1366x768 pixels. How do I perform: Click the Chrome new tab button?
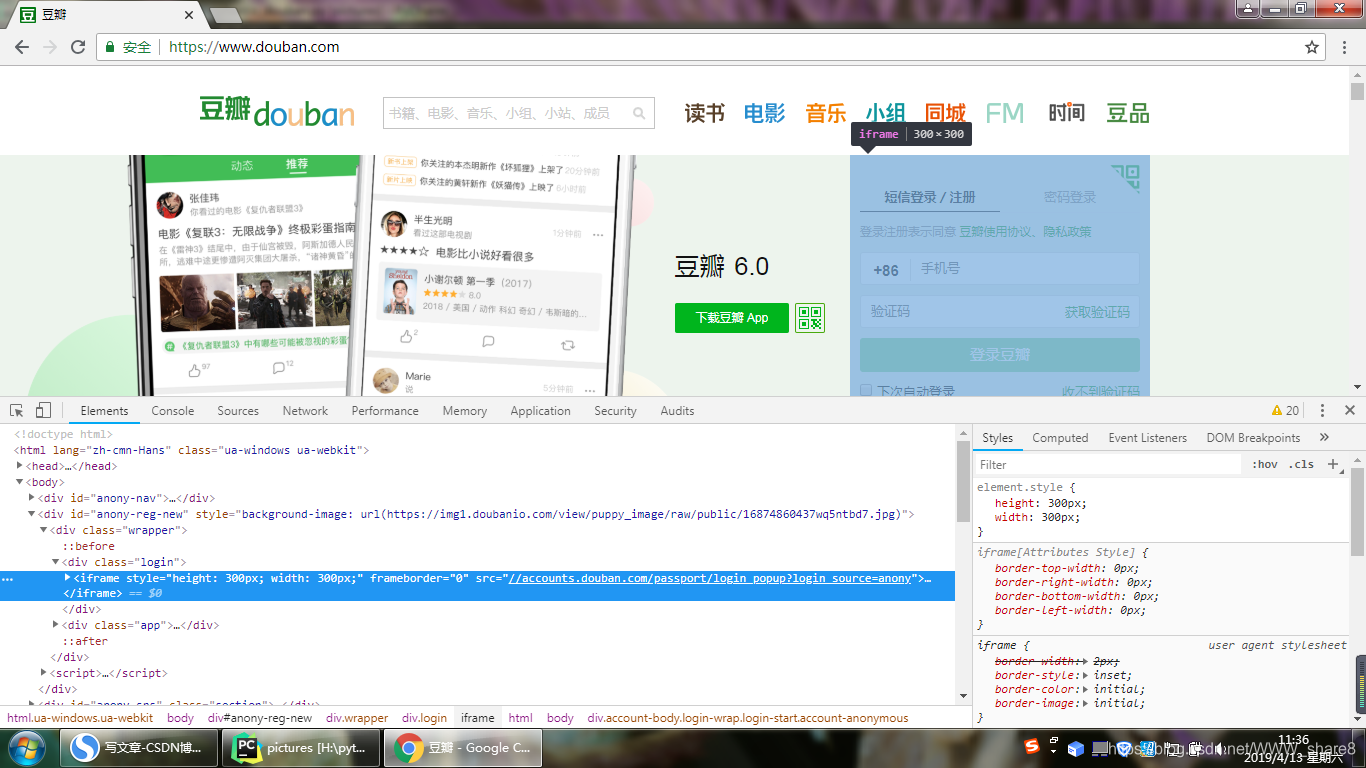point(226,15)
